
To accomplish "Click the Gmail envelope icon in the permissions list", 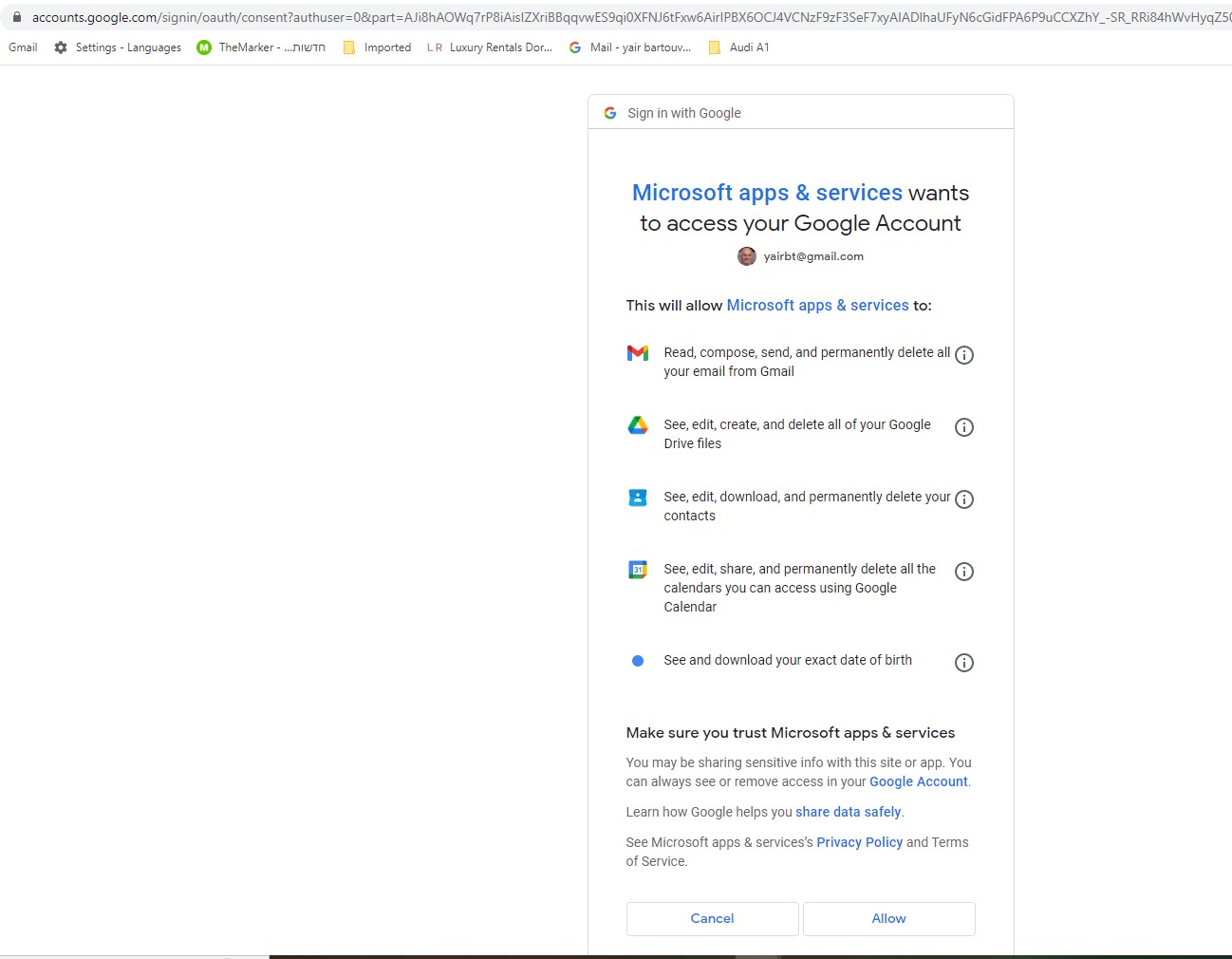I will coord(638,353).
